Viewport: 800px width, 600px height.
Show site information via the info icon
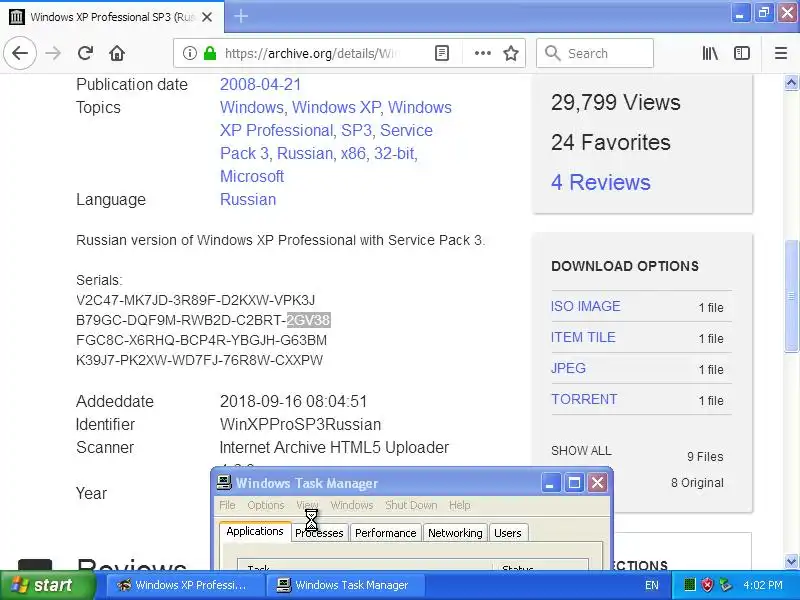coord(189,53)
